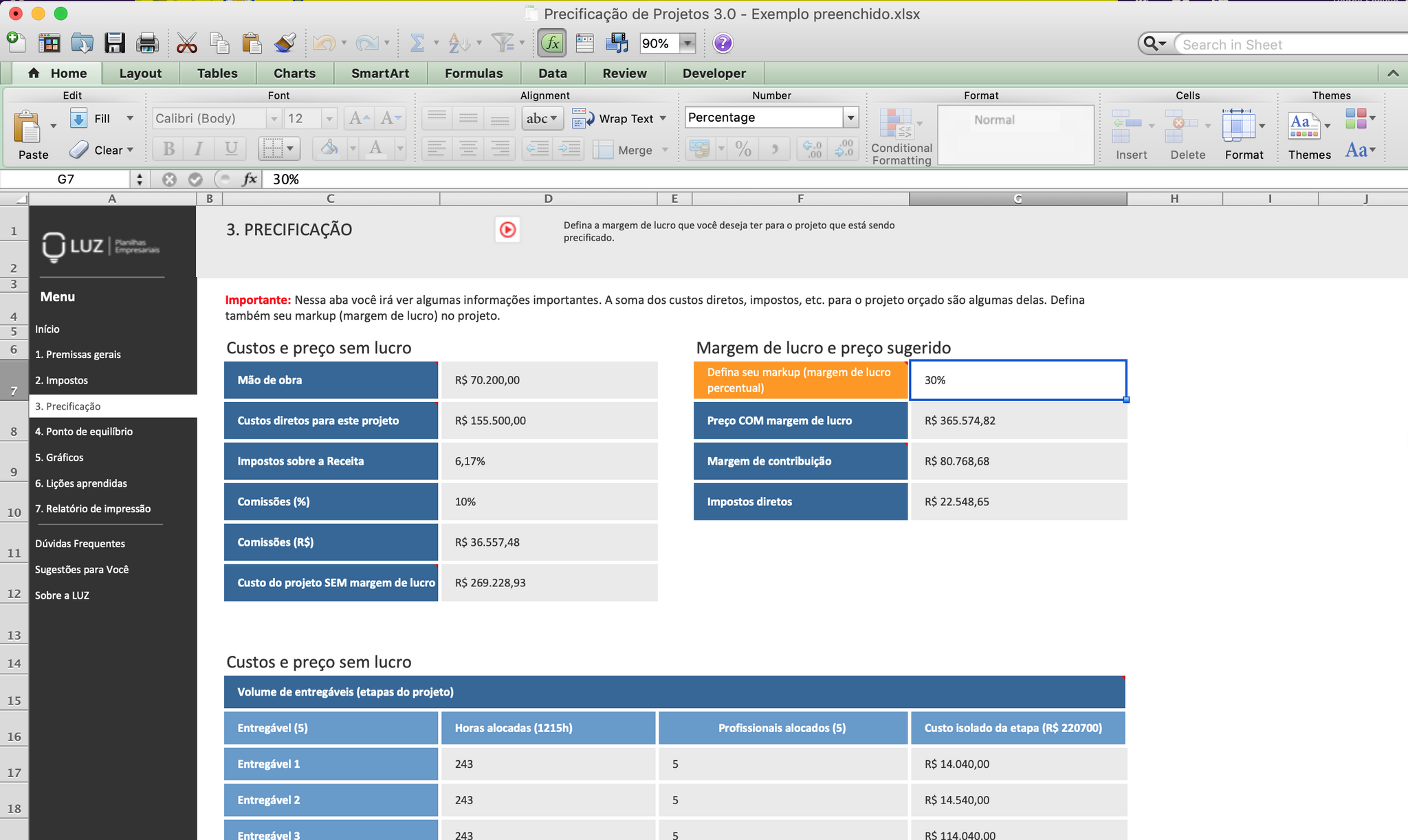Screen dimensions: 1408x840
Task: Click the Print icon in toolbar
Action: click(x=147, y=43)
